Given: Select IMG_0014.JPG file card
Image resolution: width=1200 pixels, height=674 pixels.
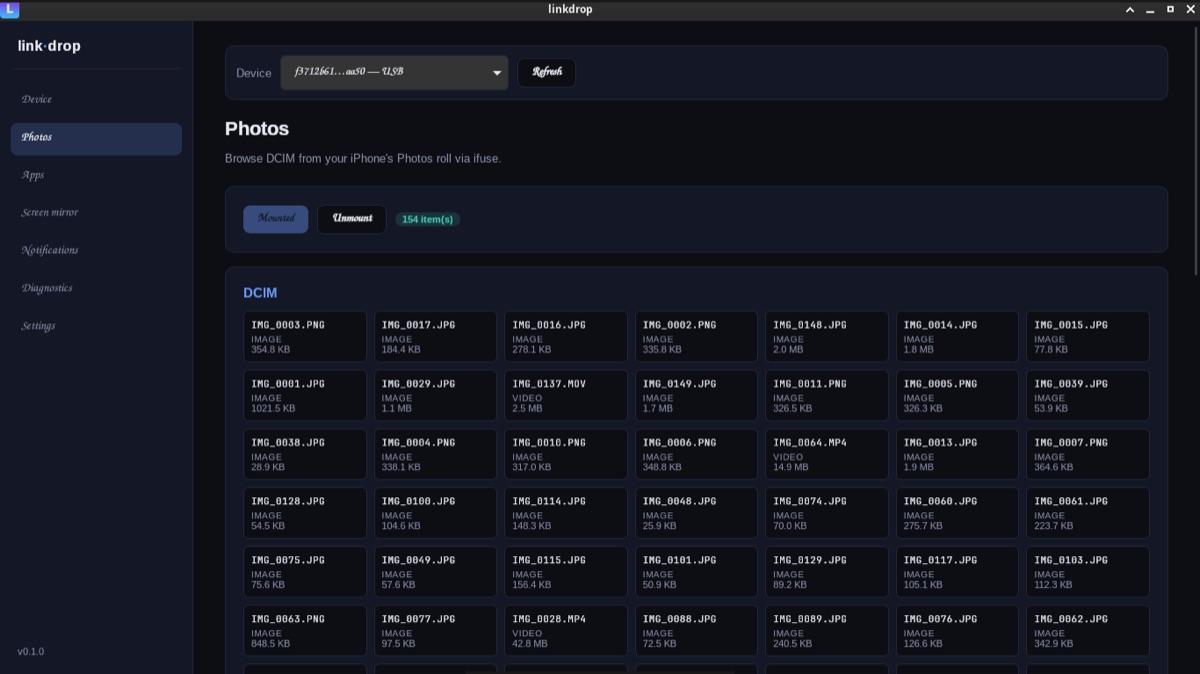Looking at the screenshot, I should [957, 337].
